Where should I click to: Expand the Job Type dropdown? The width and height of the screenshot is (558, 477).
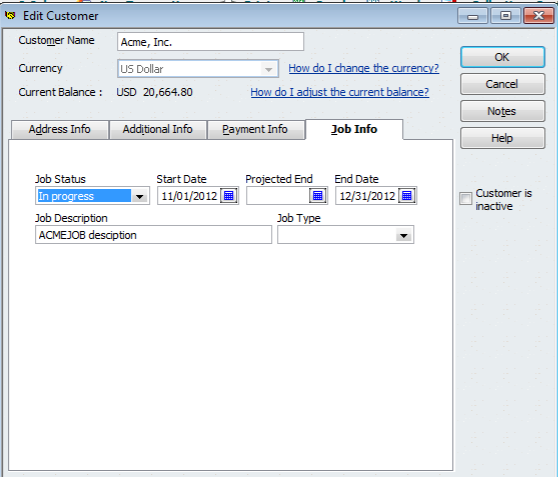(404, 235)
